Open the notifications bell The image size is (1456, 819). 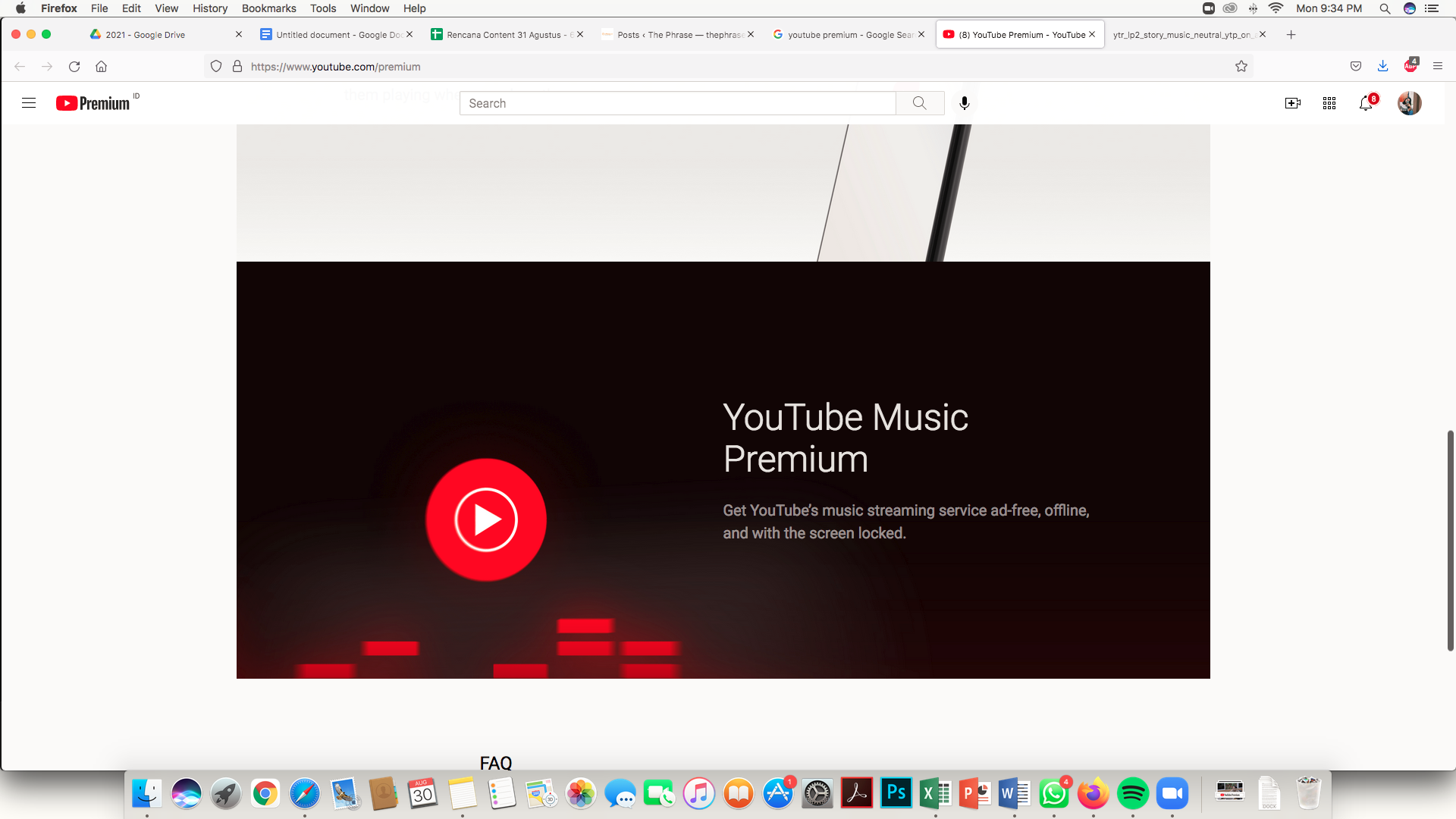point(1367,102)
